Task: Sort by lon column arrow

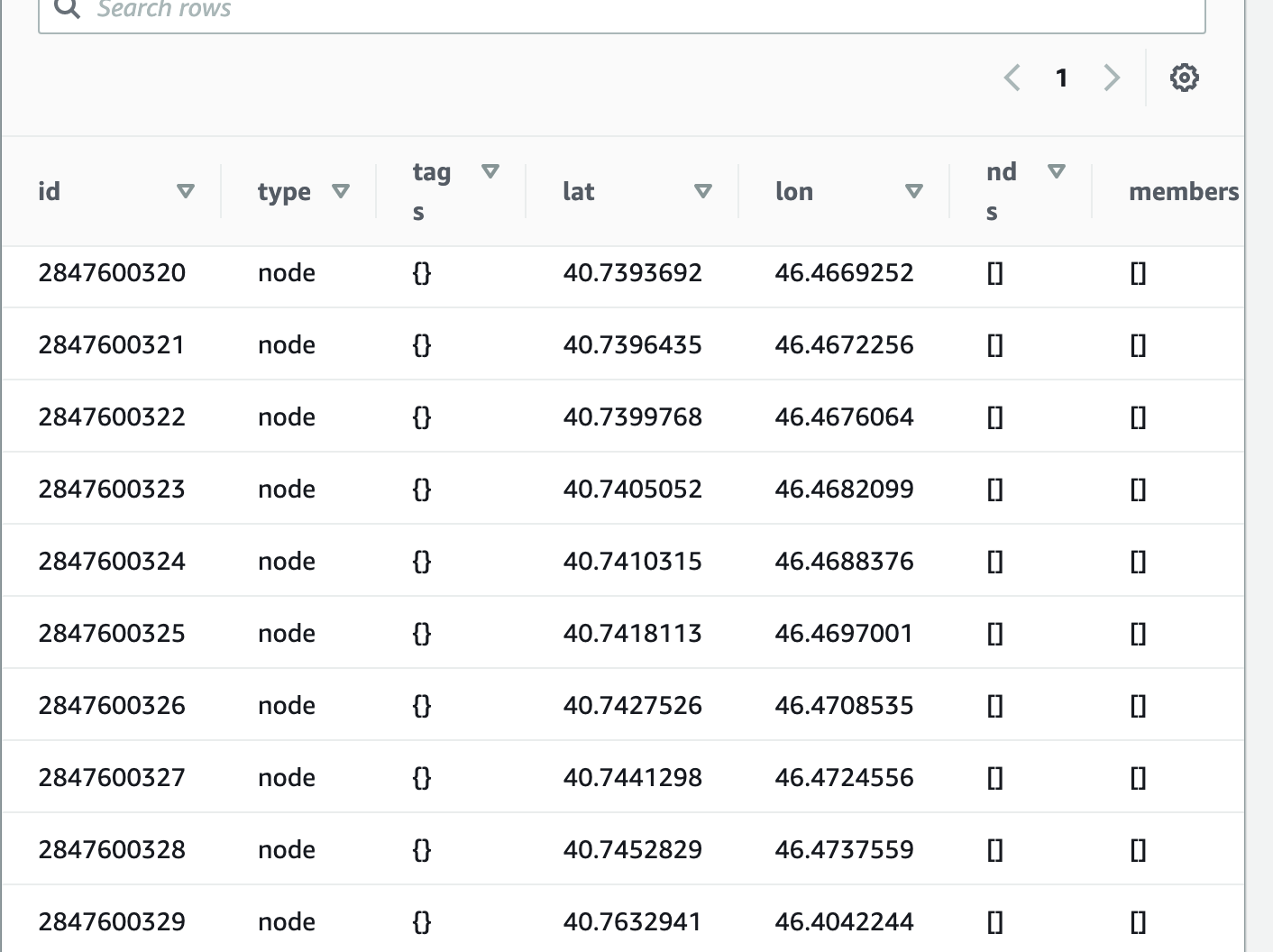Action: click(914, 191)
